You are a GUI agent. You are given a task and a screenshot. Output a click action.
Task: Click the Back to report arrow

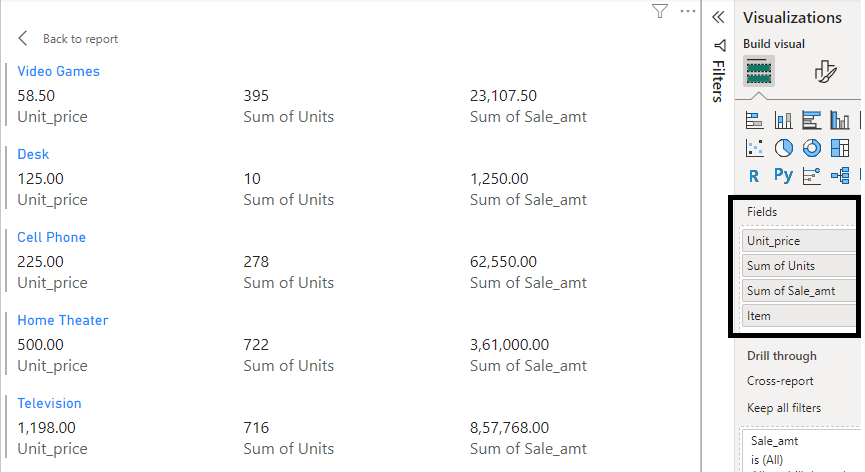click(x=24, y=38)
